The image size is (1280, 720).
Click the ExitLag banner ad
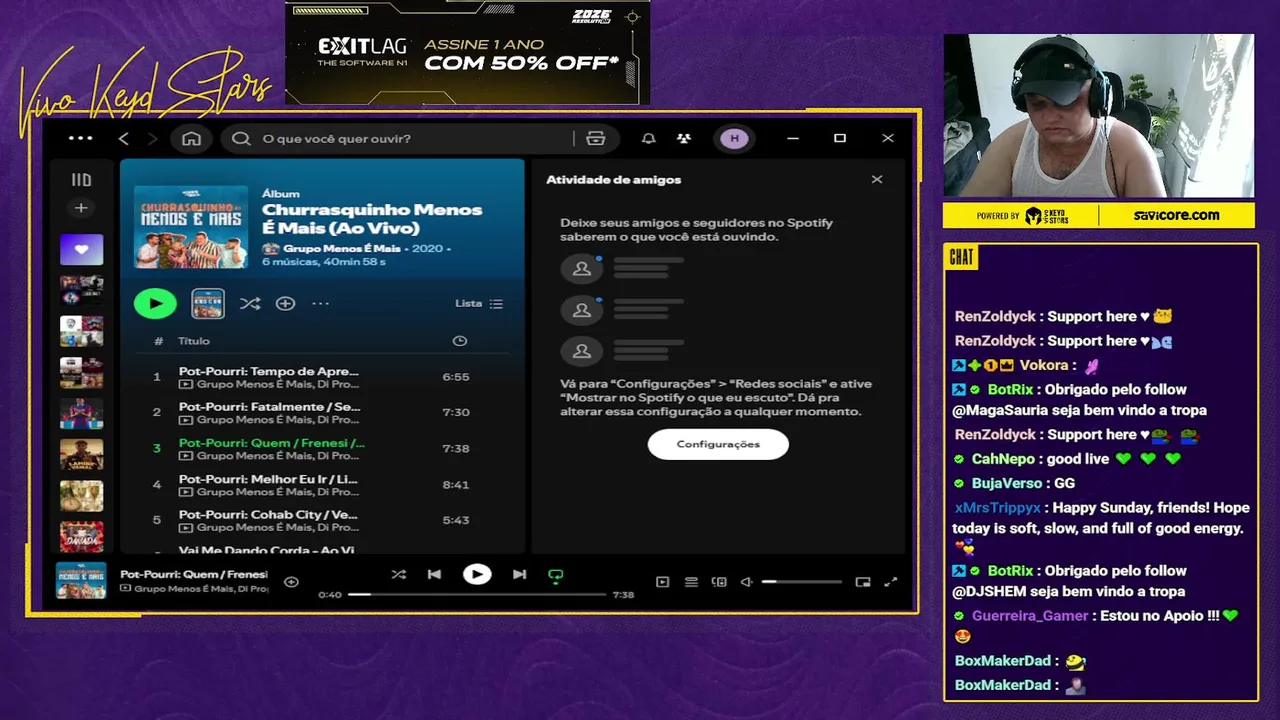(468, 52)
